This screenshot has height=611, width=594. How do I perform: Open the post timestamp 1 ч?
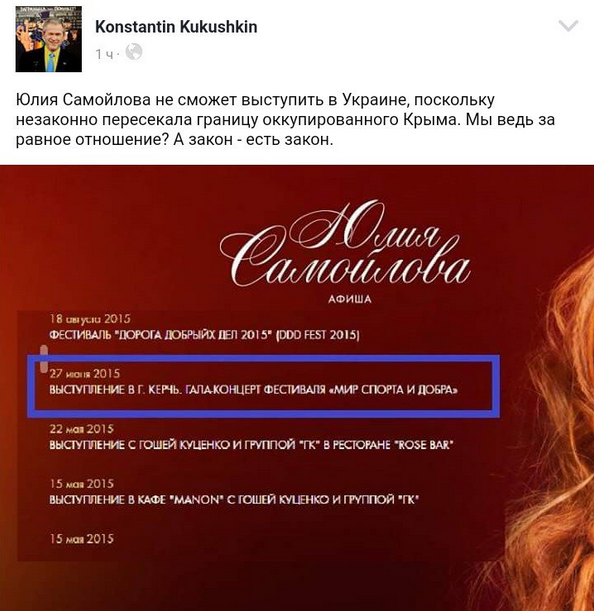coord(104,54)
